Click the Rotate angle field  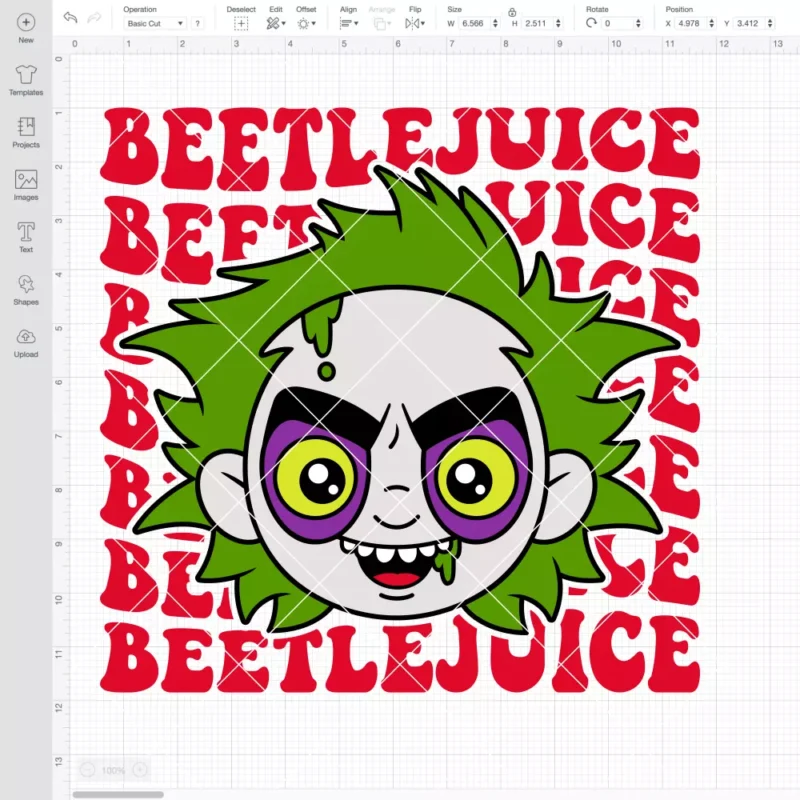click(x=618, y=23)
